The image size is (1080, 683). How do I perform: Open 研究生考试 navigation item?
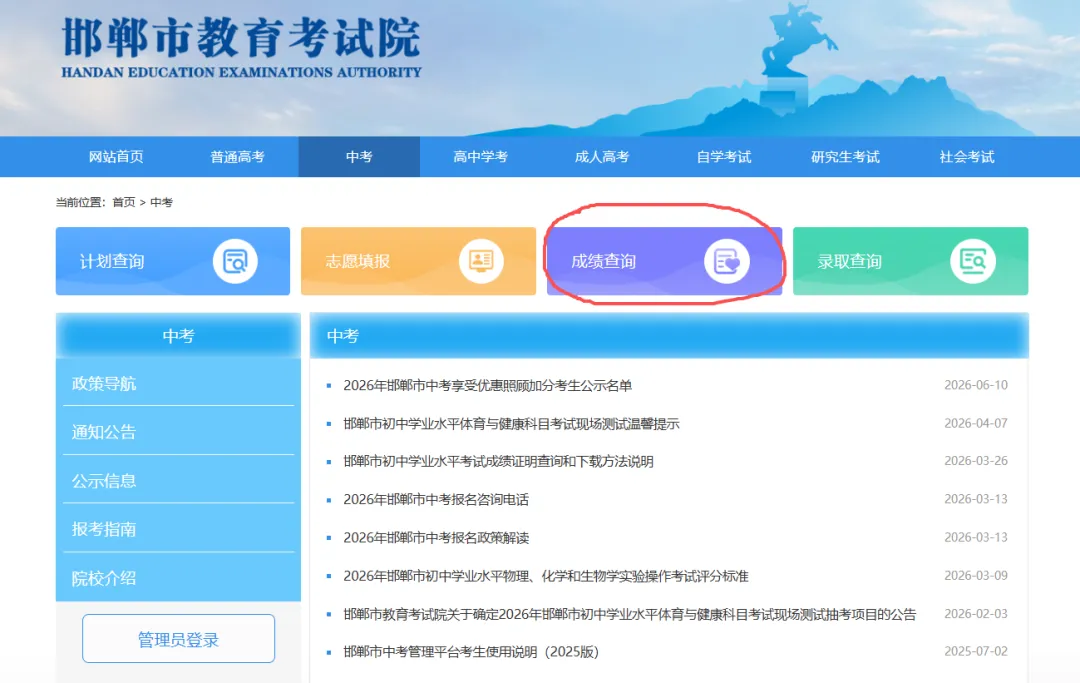coord(845,157)
